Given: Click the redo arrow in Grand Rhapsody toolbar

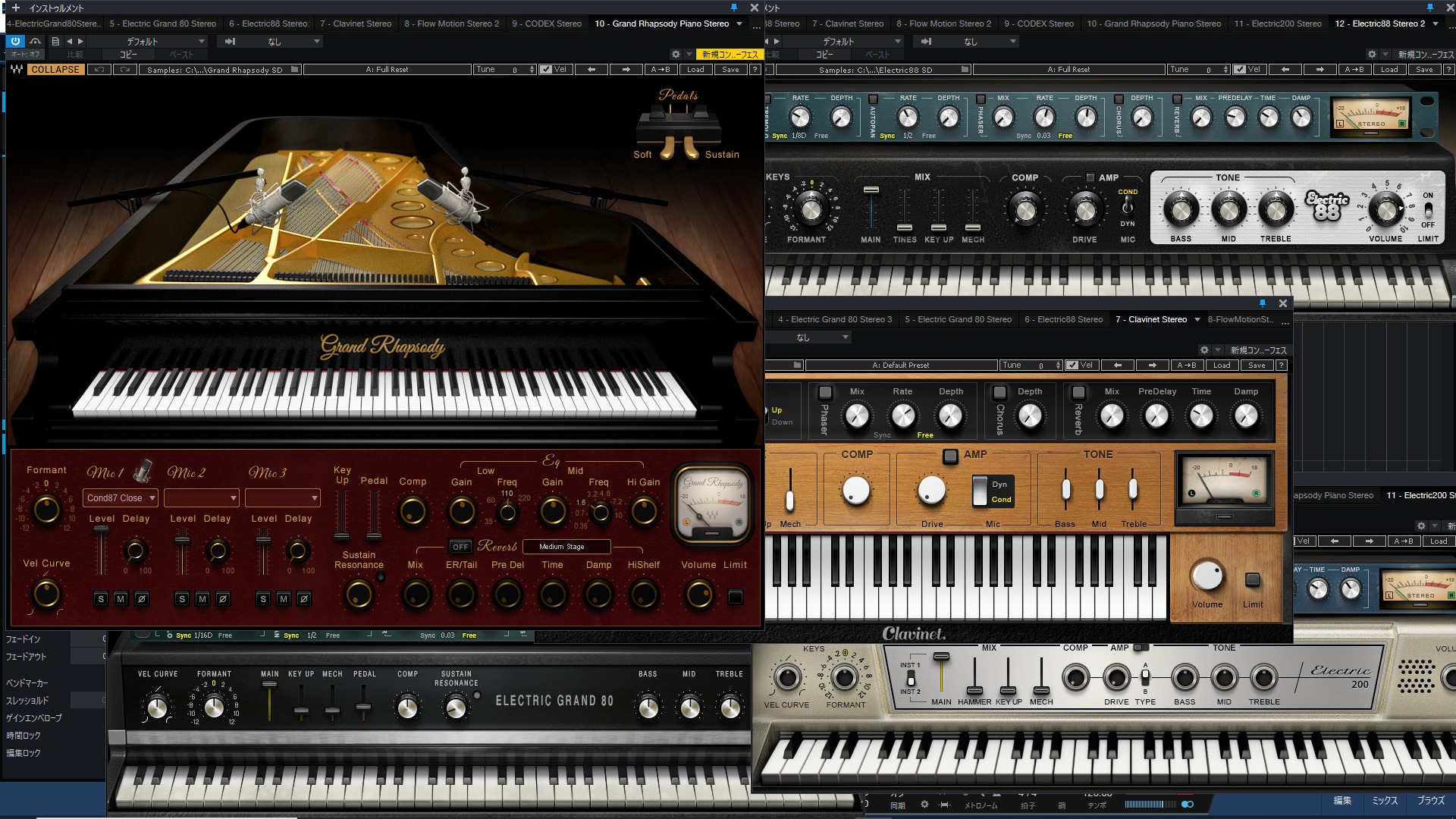Looking at the screenshot, I should click(x=125, y=69).
